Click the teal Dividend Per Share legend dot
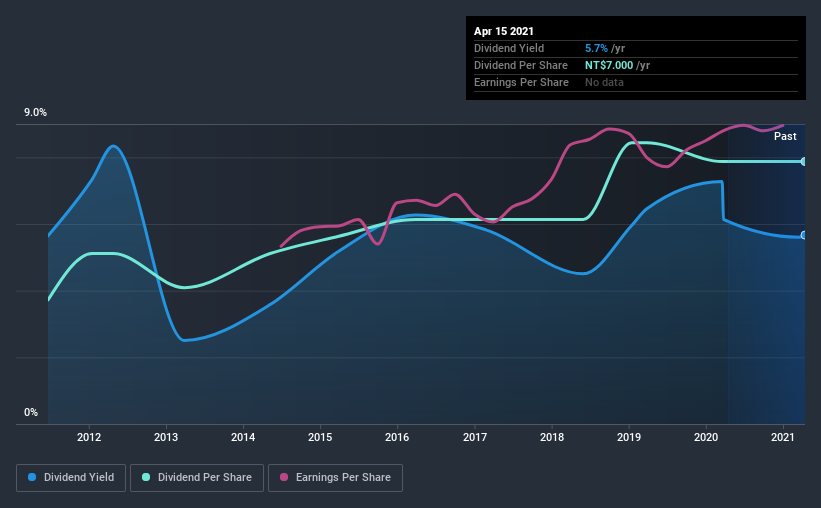 point(146,477)
